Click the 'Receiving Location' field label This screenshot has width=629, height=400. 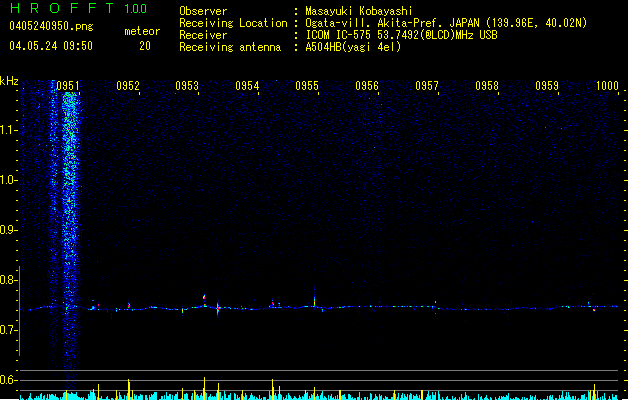pos(233,23)
